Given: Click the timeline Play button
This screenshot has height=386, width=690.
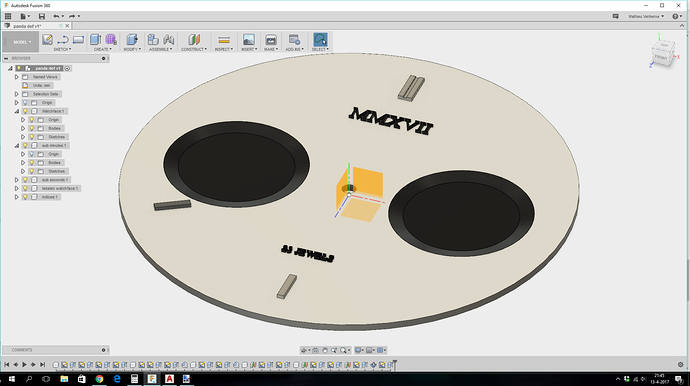Looking at the screenshot, I should tap(24, 364).
